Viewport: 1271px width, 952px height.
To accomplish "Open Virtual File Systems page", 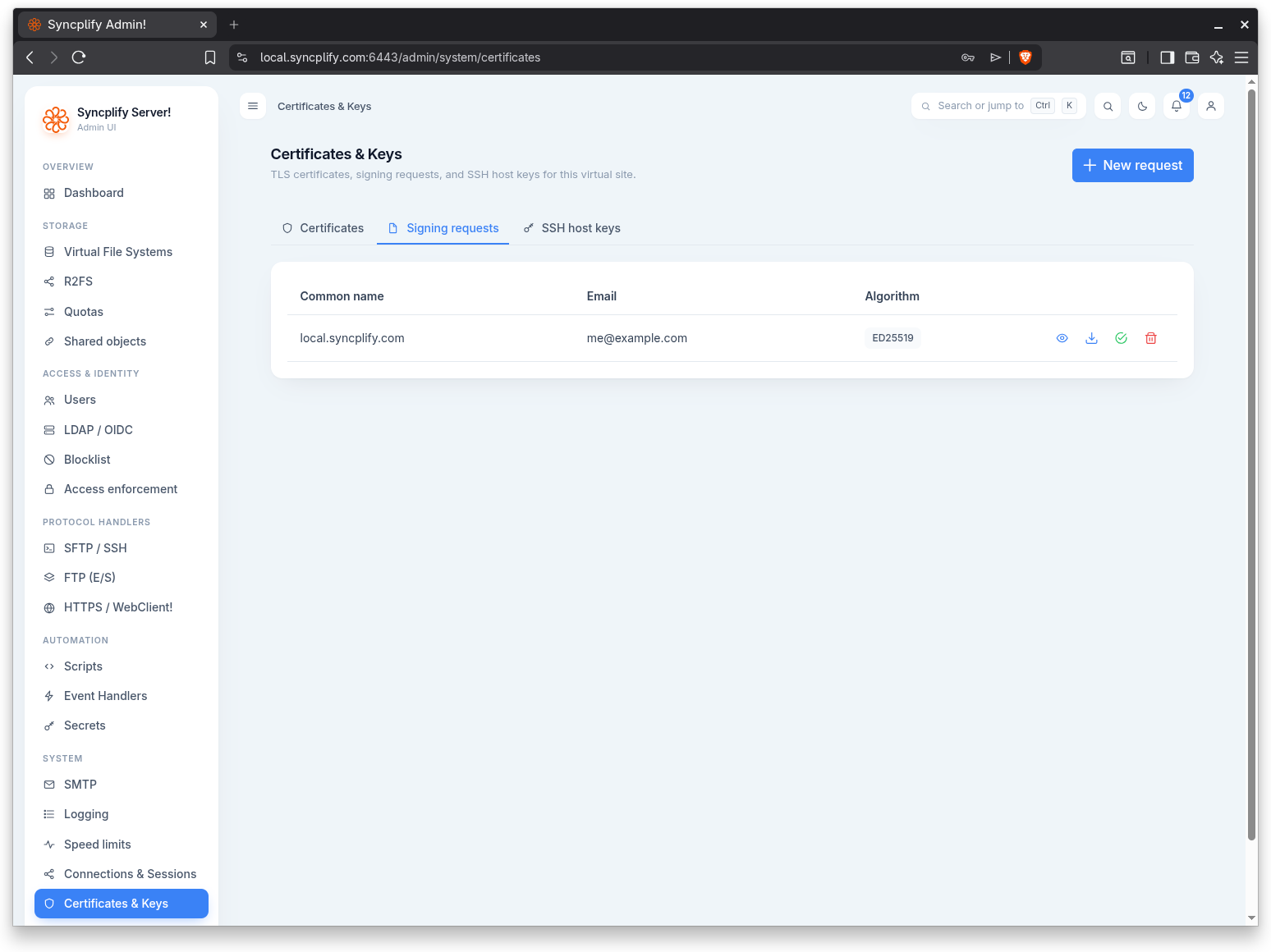I will point(122,252).
